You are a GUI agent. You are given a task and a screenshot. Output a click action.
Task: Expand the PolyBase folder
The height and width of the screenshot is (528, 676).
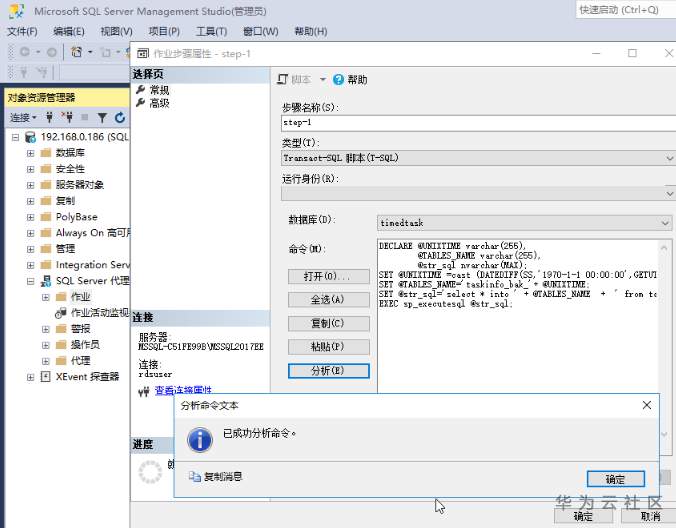(x=30, y=217)
